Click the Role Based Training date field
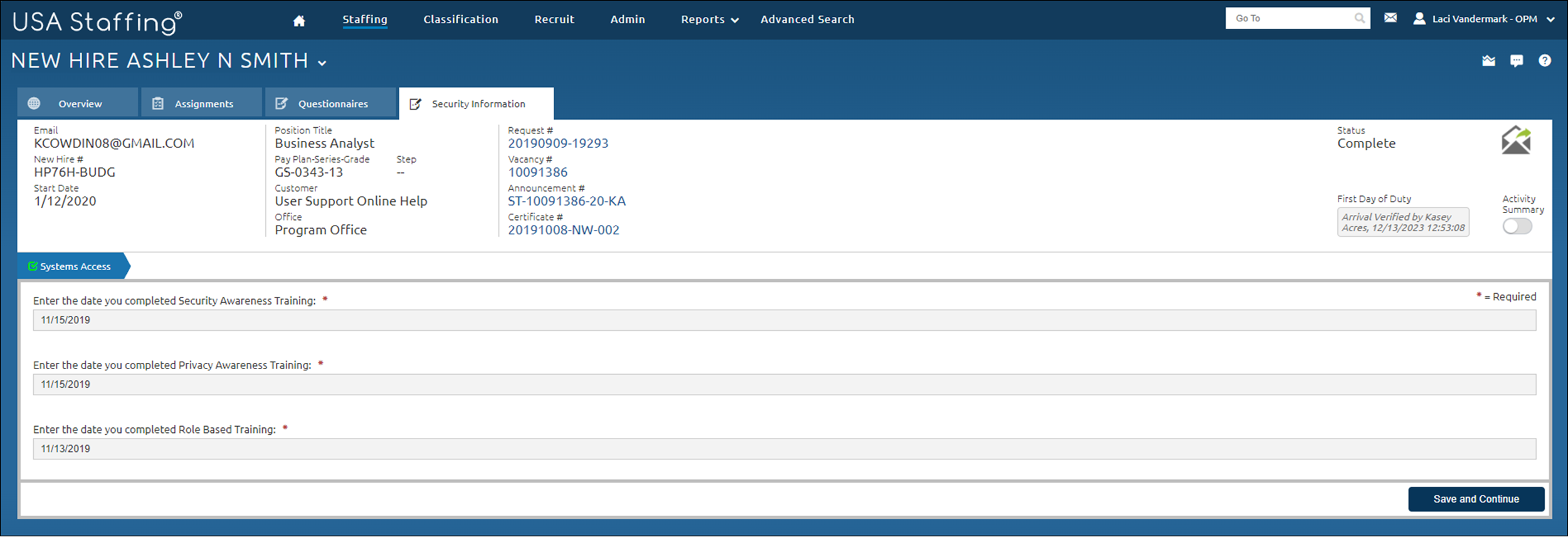 click(784, 449)
